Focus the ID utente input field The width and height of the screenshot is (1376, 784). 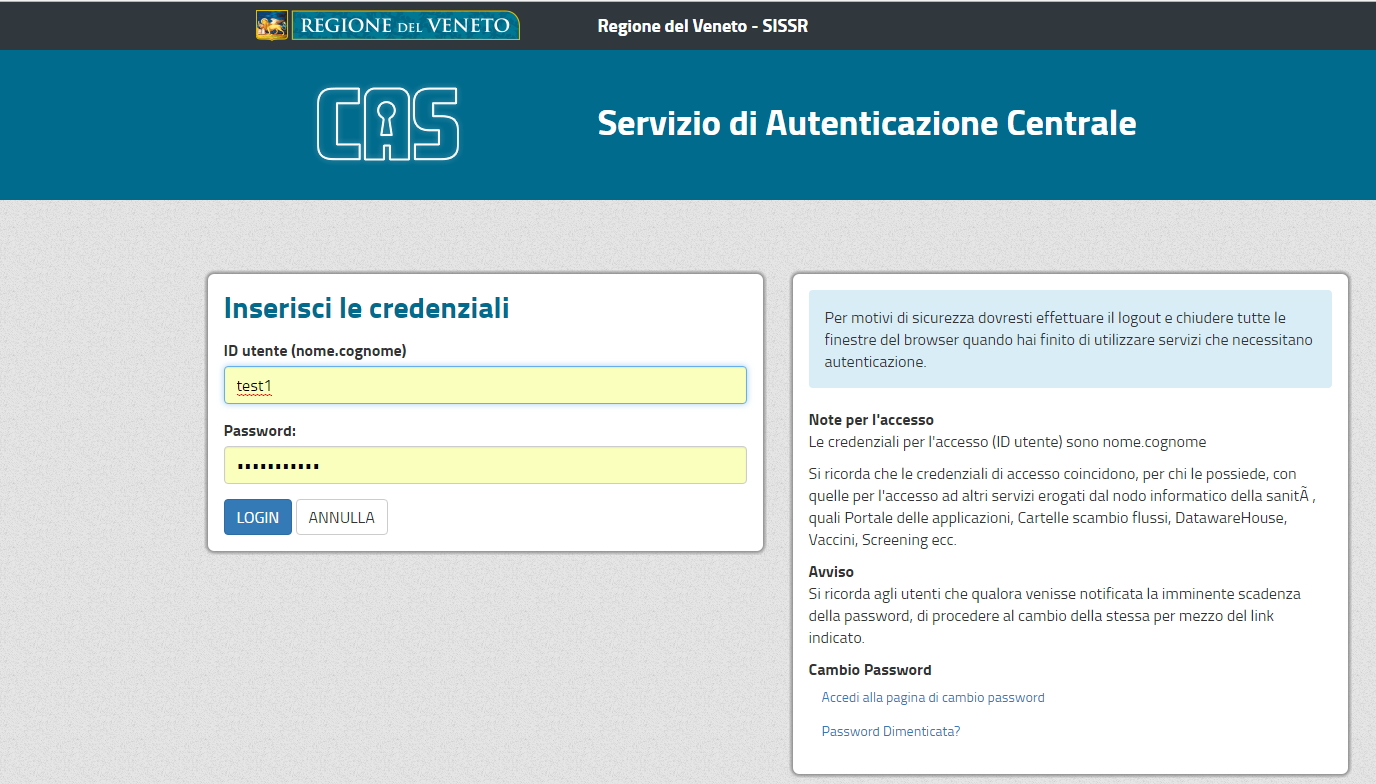[x=485, y=385]
